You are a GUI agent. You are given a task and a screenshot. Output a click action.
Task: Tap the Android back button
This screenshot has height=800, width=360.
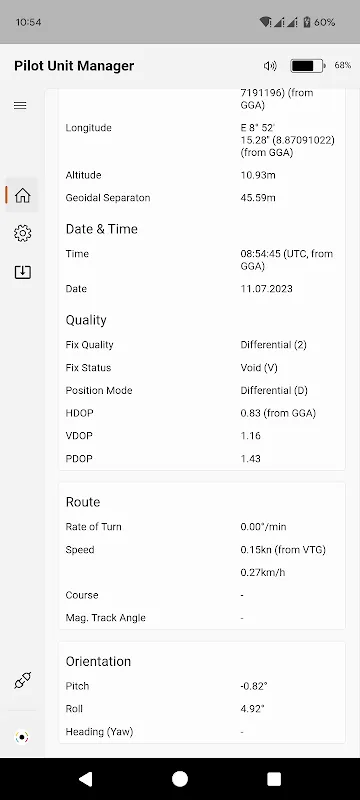click(x=86, y=779)
